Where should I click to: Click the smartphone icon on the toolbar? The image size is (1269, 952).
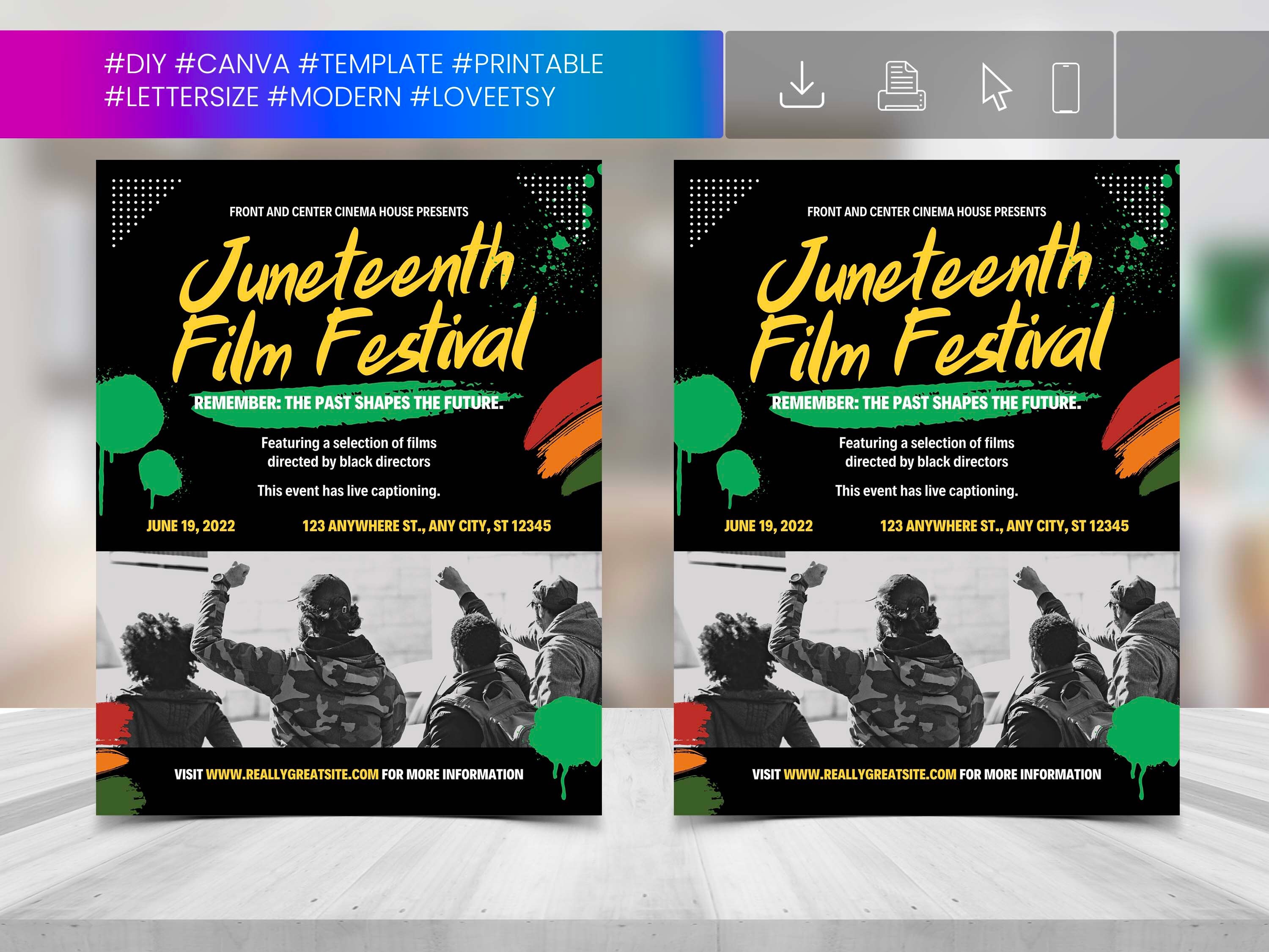tap(1066, 87)
